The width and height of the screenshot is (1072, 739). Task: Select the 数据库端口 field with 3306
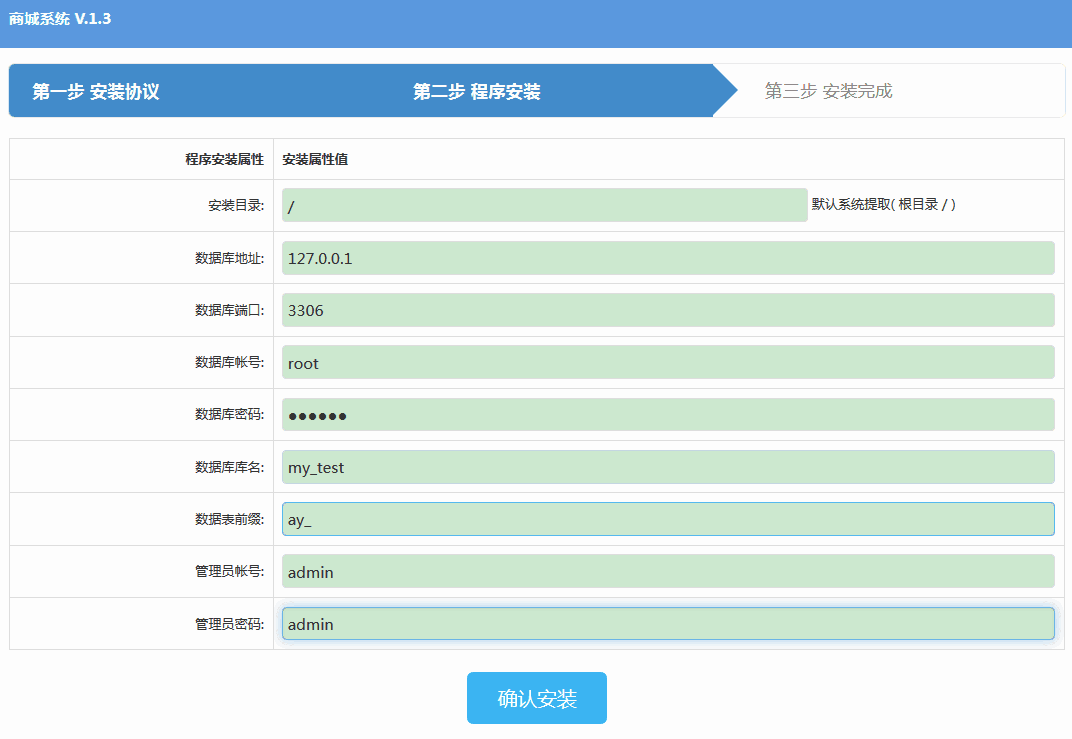pos(667,310)
